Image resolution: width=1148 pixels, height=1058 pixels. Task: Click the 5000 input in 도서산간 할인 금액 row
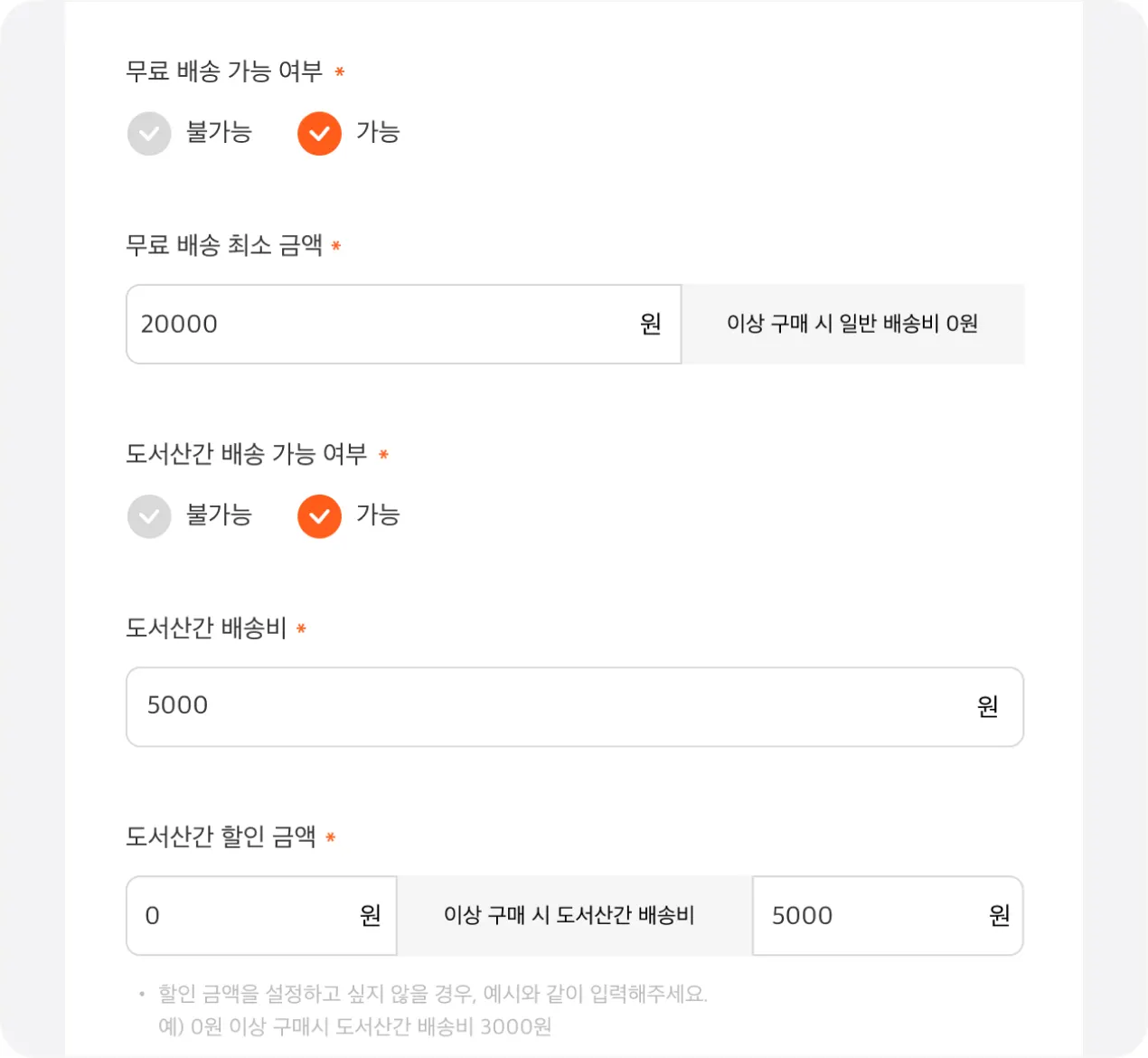click(x=868, y=915)
